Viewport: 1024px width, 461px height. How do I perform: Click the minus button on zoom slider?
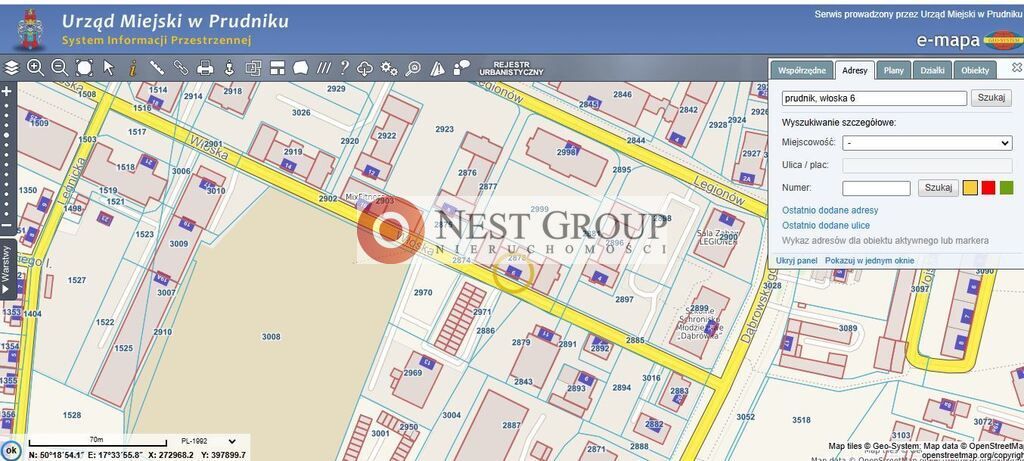click(x=7, y=225)
